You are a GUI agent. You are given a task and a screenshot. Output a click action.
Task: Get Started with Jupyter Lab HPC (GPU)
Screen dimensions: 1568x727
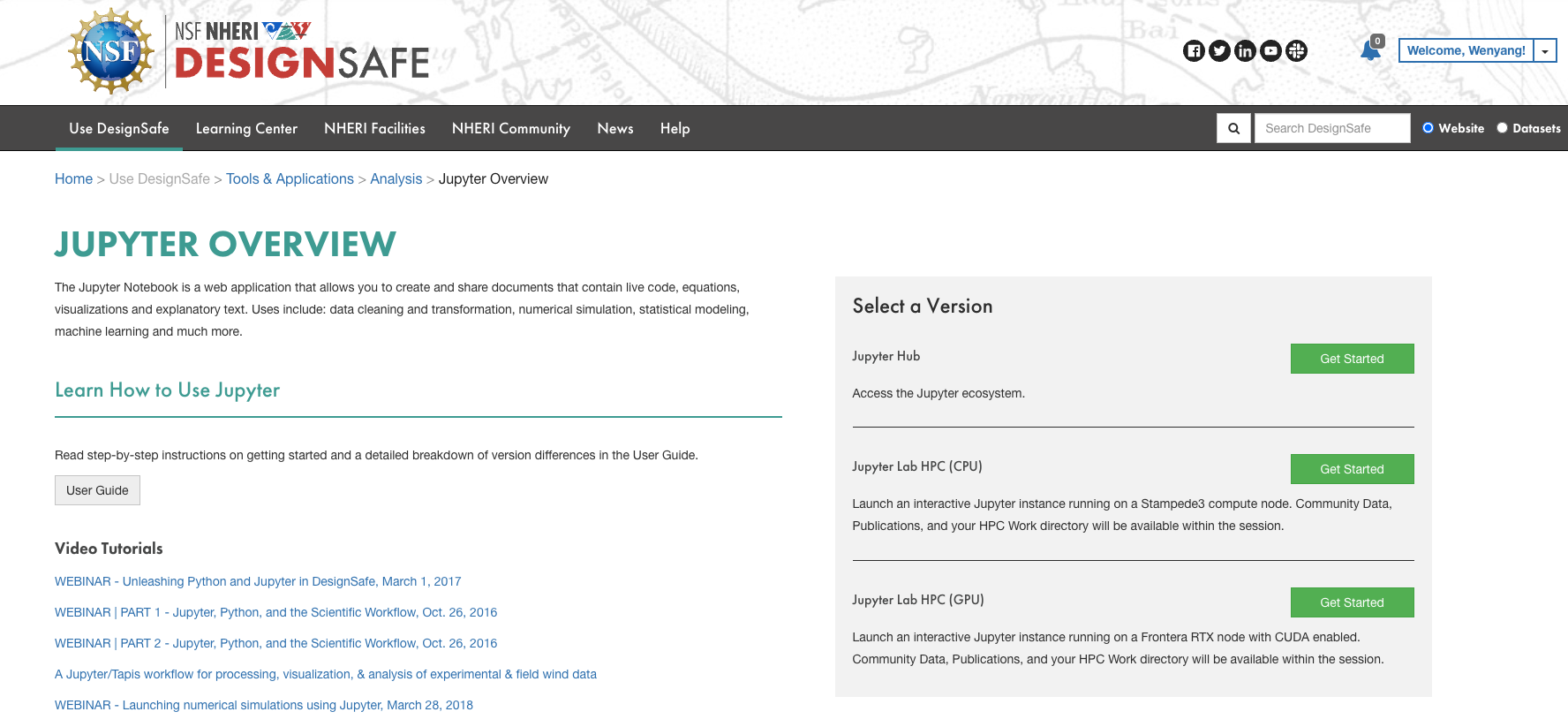point(1352,602)
